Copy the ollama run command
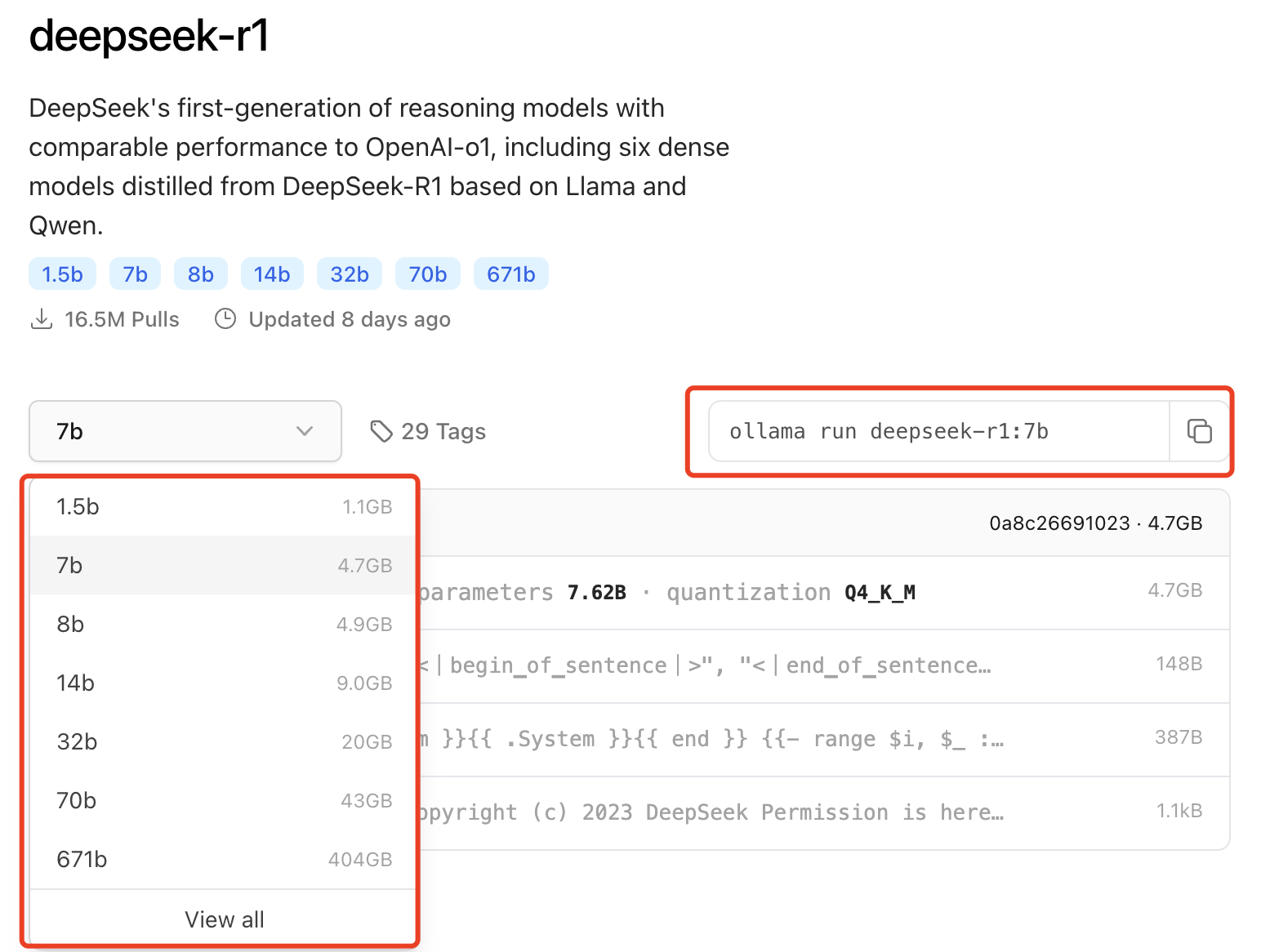The image size is (1261, 952). click(1198, 431)
